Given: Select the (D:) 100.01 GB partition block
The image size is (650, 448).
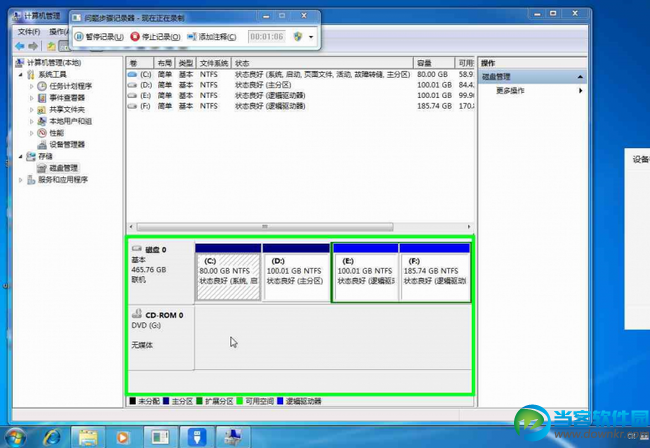Looking at the screenshot, I should point(296,272).
